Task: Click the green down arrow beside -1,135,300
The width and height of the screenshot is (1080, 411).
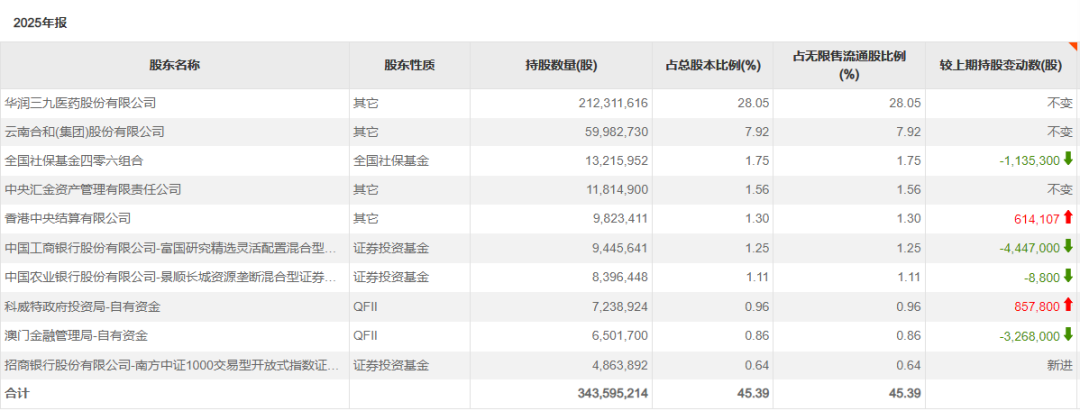Action: [1068, 160]
